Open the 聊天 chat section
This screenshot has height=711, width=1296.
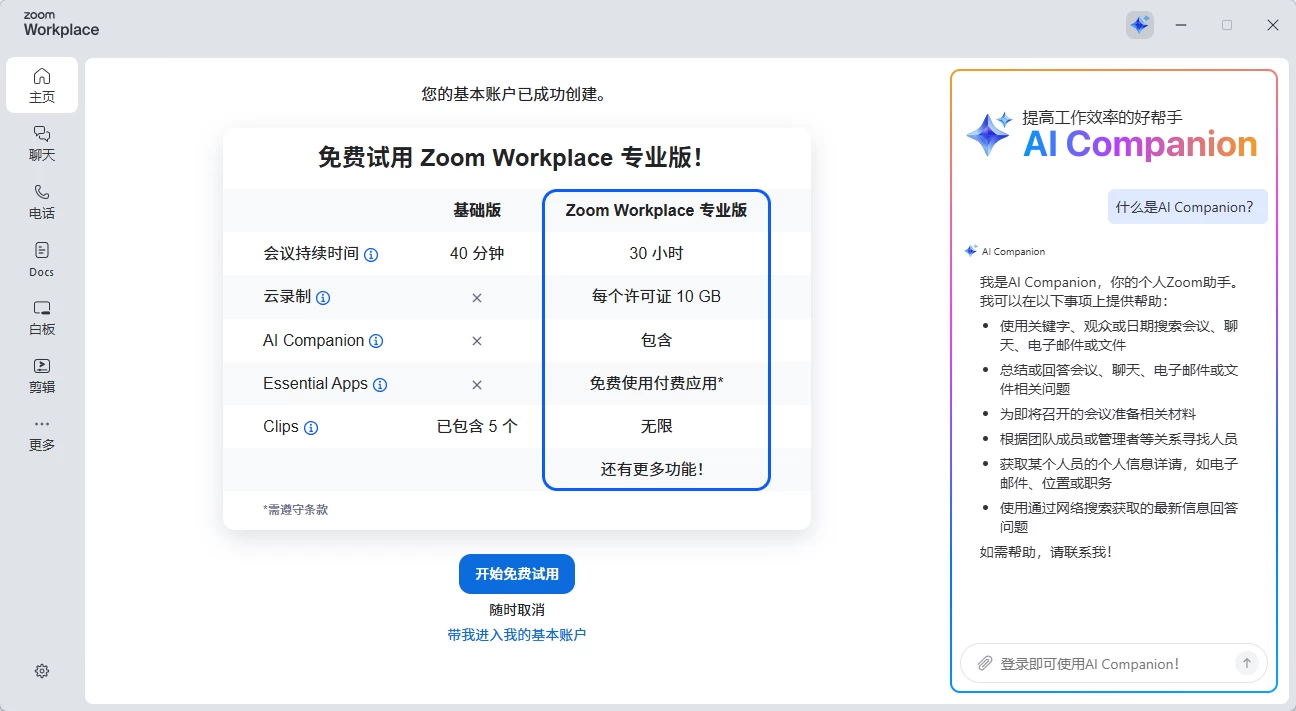(42, 143)
